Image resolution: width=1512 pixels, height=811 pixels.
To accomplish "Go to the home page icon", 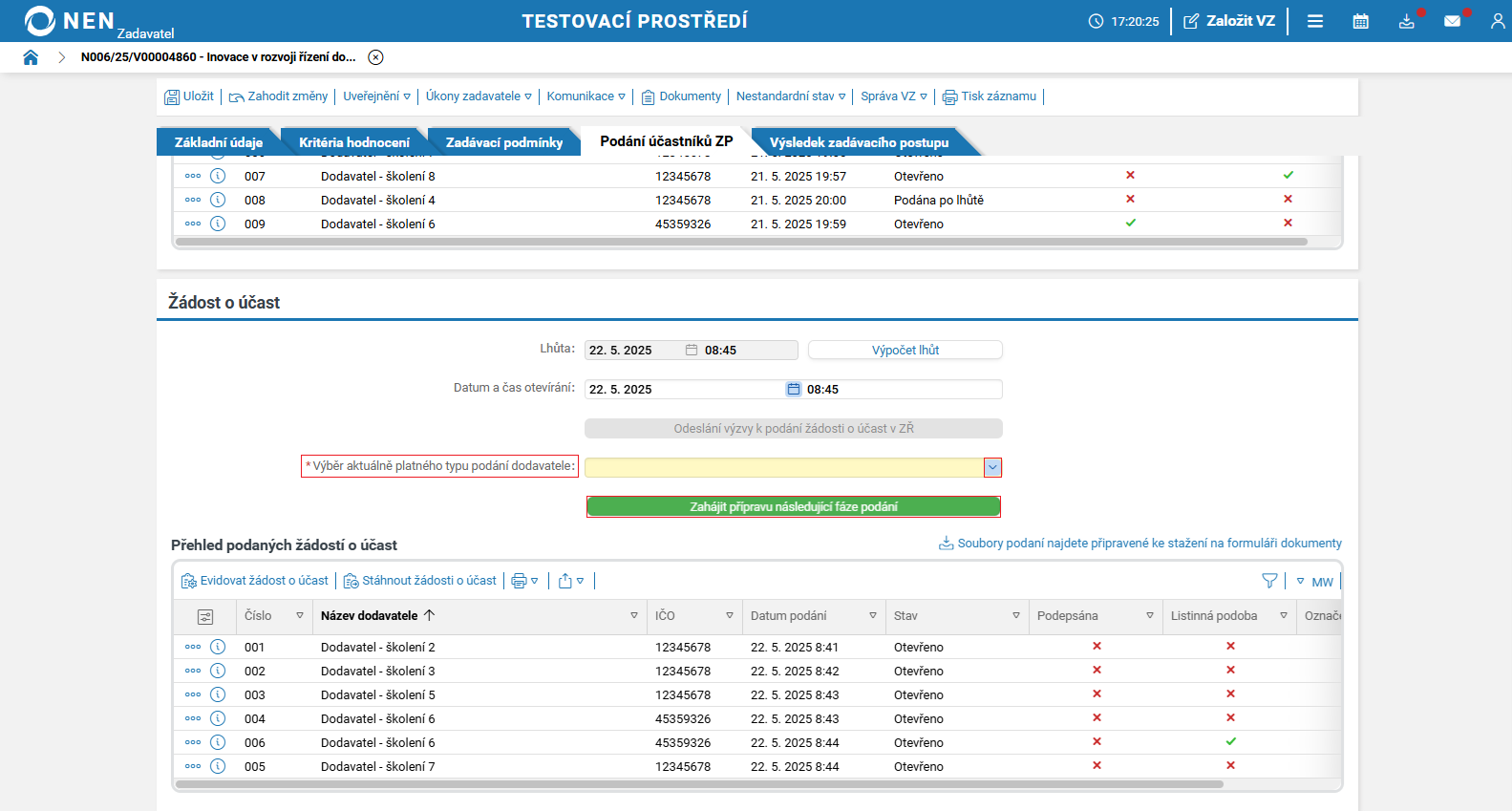I will coord(31,57).
